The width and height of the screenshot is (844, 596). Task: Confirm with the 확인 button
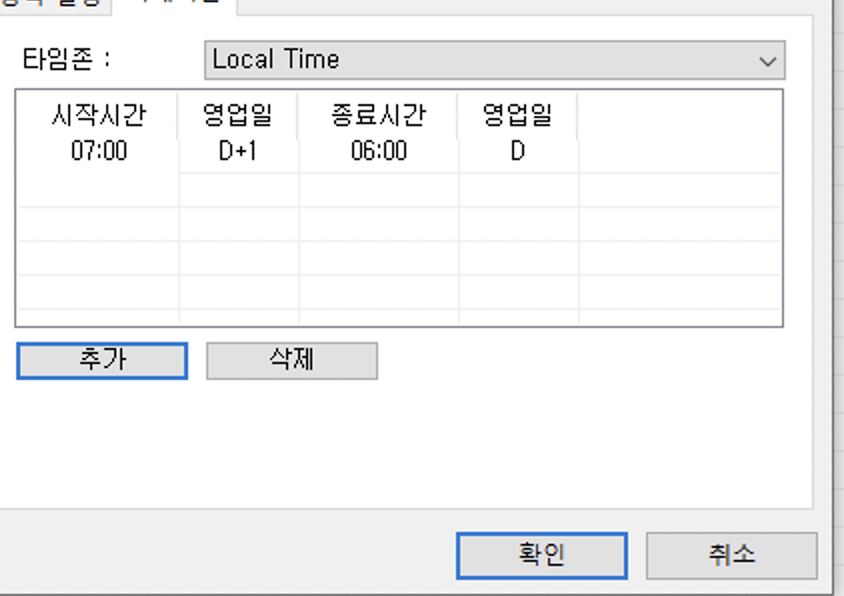pyautogui.click(x=541, y=555)
